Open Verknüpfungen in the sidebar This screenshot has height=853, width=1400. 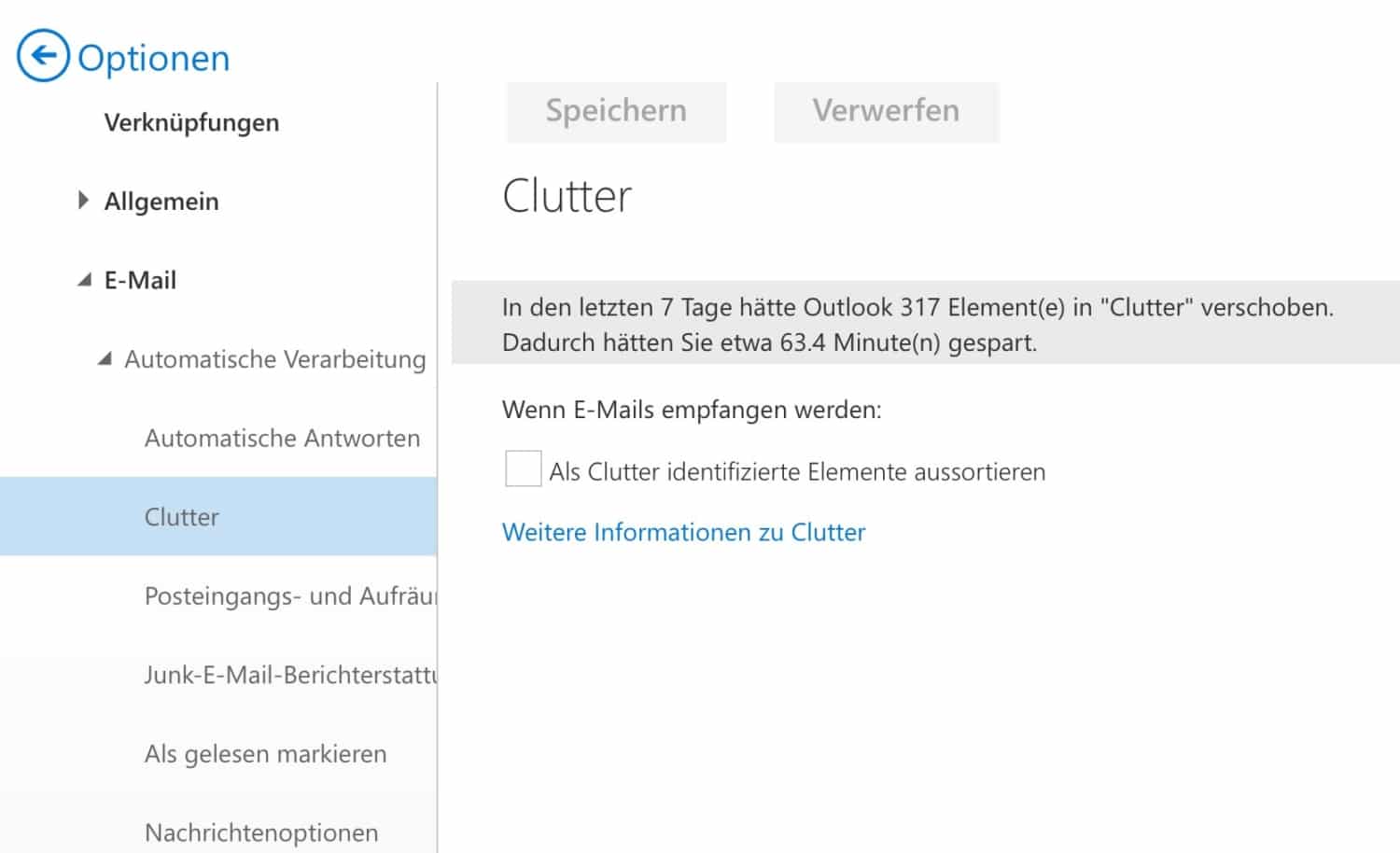pyautogui.click(x=191, y=122)
